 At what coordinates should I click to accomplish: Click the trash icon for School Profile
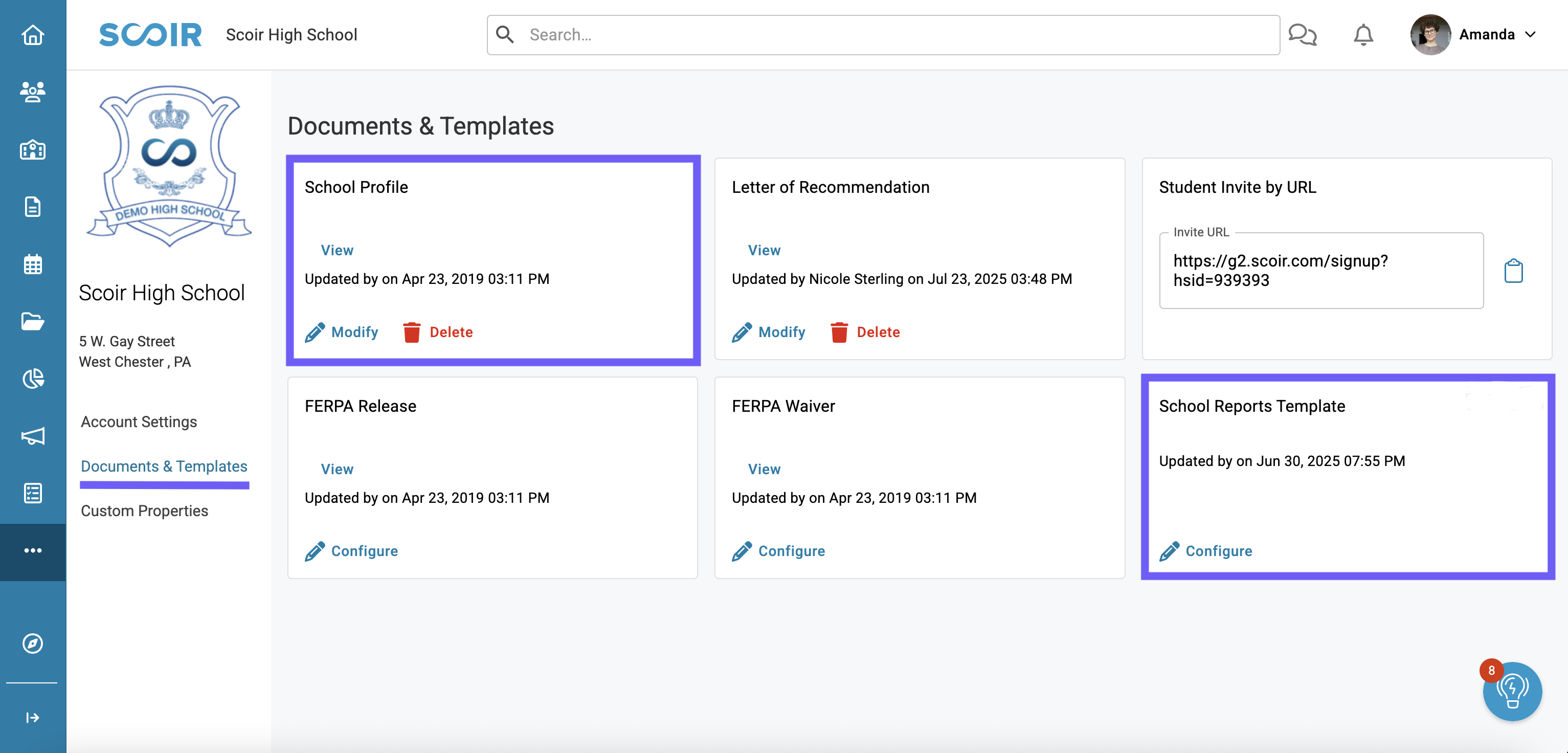412,333
